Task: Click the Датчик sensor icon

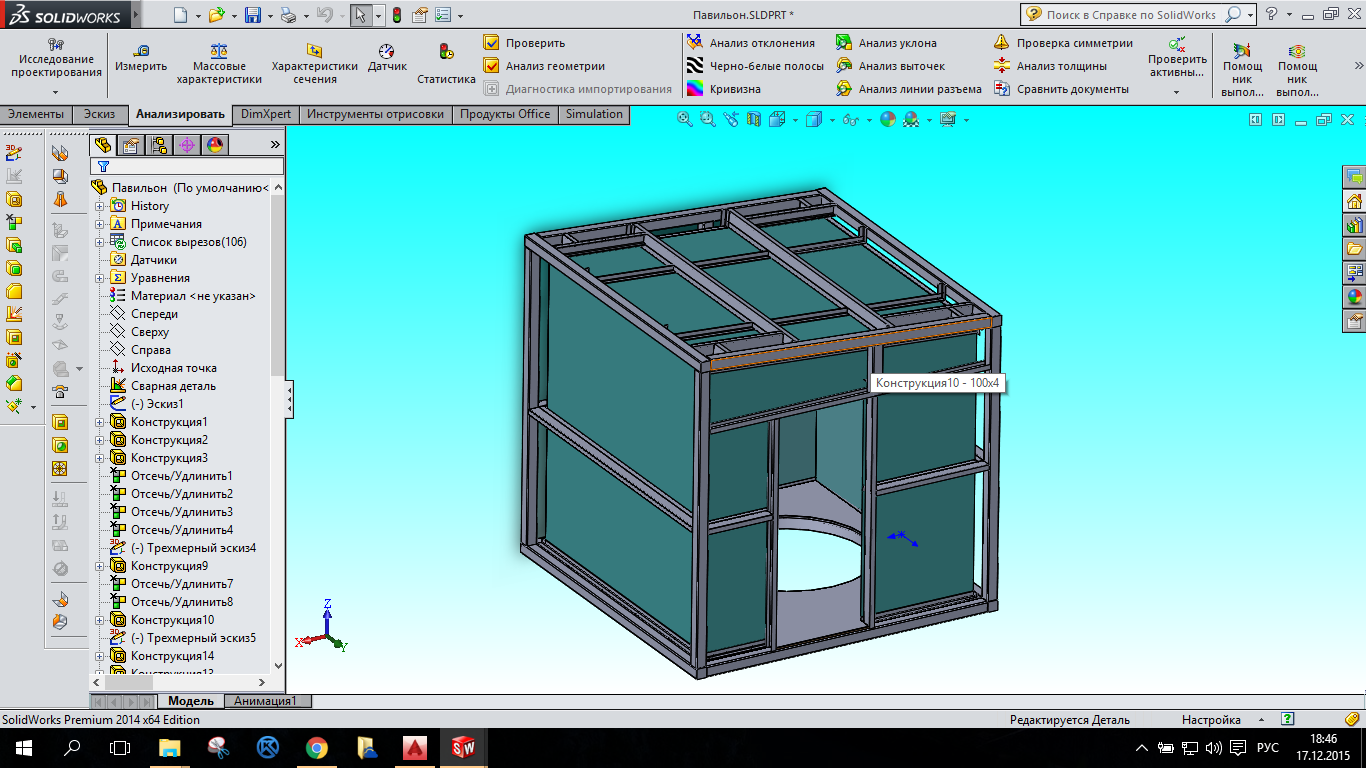Action: (x=387, y=51)
